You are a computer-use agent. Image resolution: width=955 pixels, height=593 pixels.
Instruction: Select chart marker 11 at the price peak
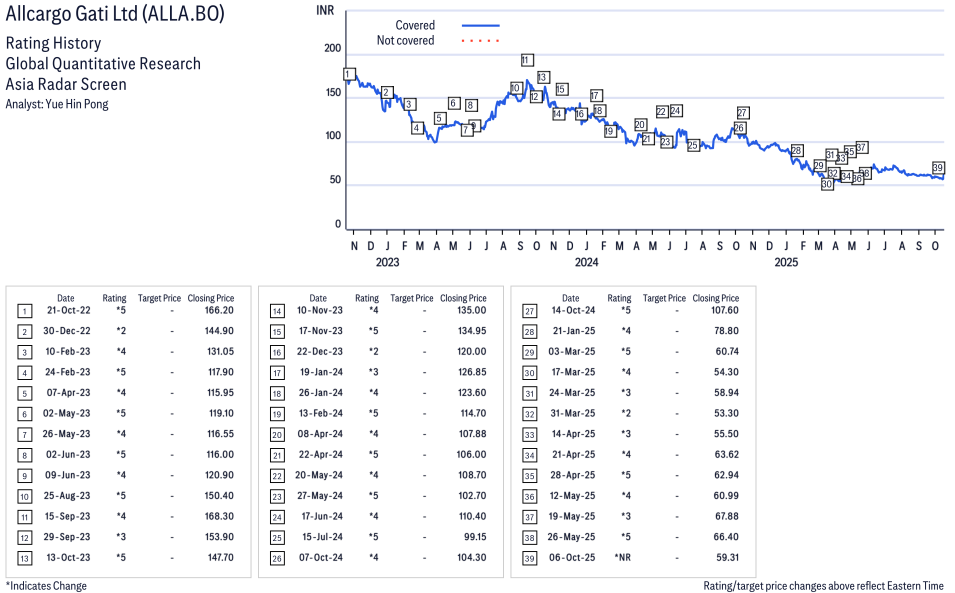click(x=527, y=60)
